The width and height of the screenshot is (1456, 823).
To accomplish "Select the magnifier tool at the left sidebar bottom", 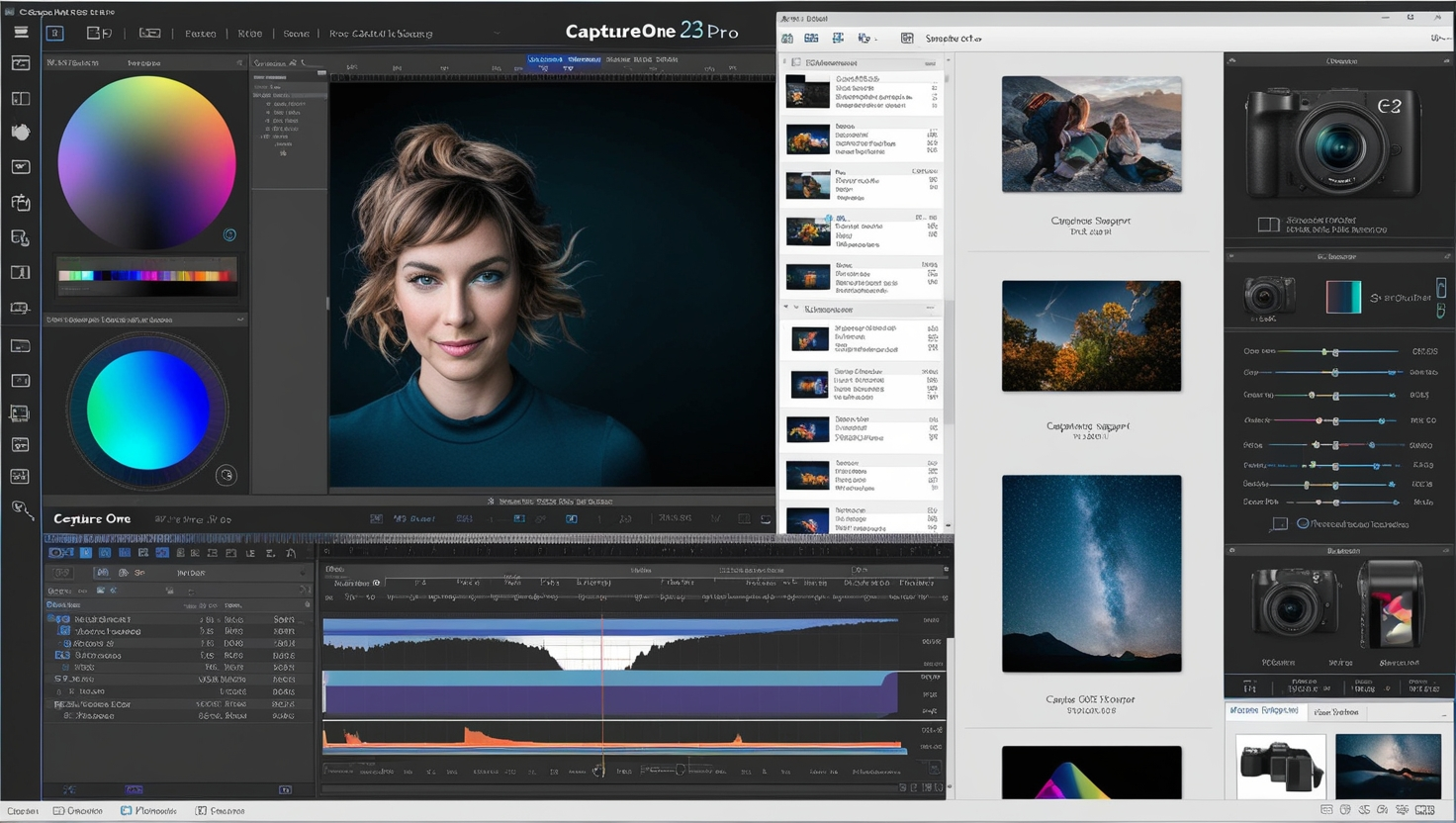I will [x=21, y=509].
